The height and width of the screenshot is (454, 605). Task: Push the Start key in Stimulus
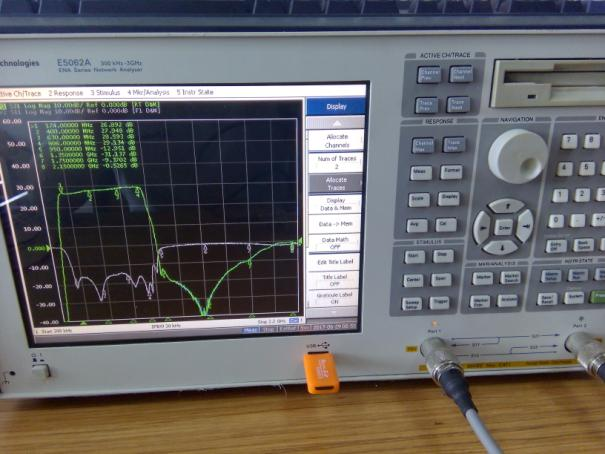pos(415,257)
